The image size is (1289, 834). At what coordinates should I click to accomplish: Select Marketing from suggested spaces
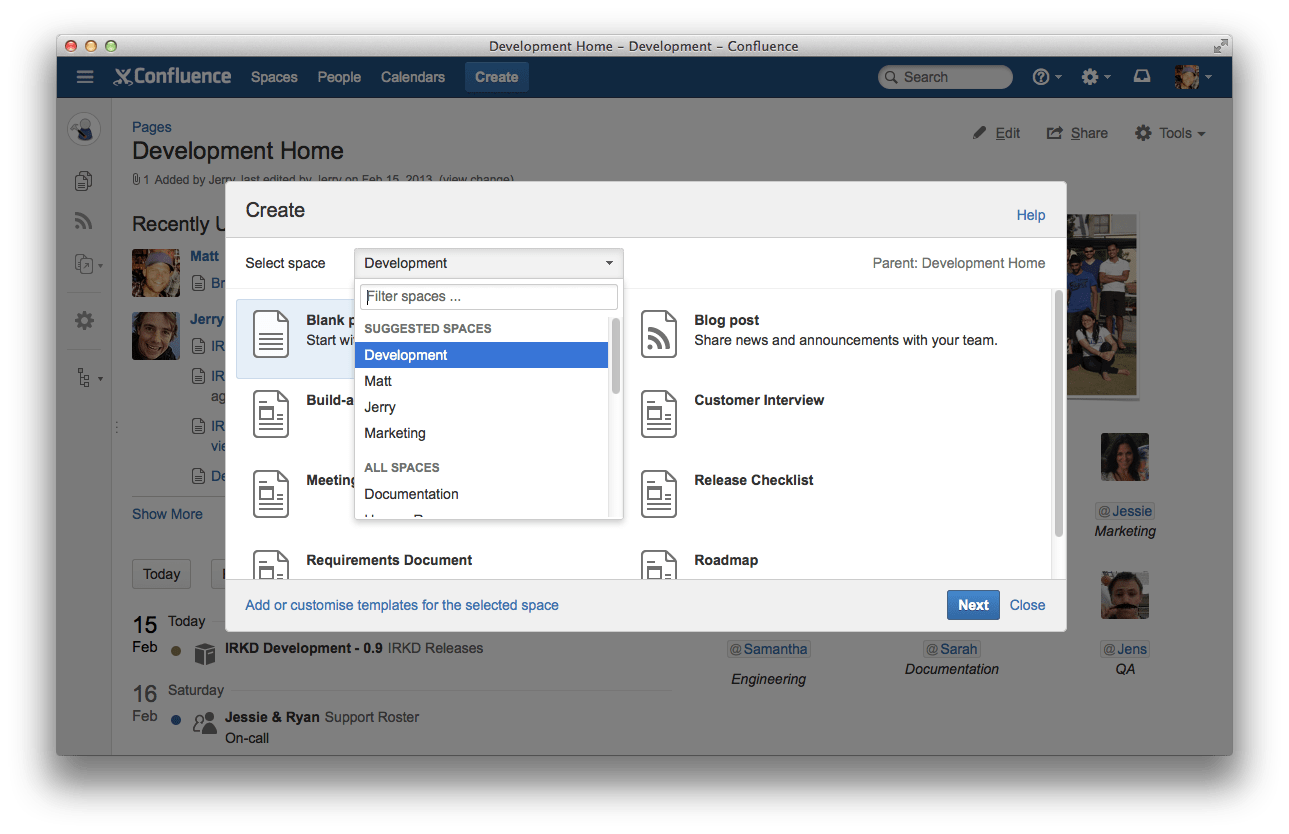click(394, 432)
